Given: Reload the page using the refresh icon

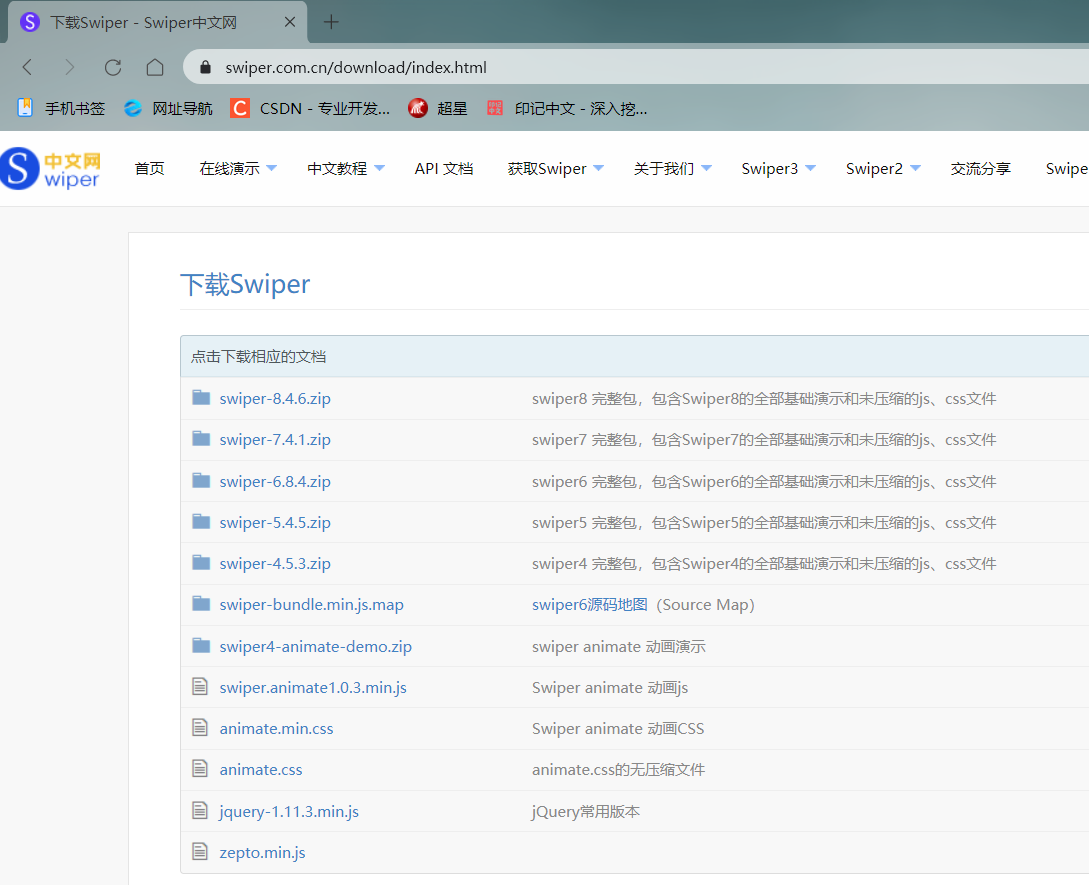Looking at the screenshot, I should tap(110, 67).
